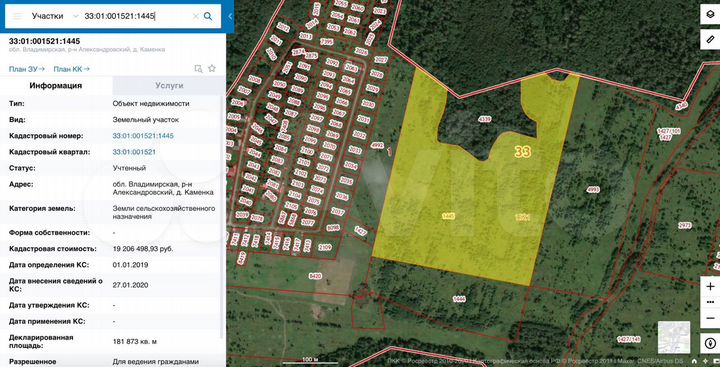Open the three-dots map options
Screen dimensions: 720x367
tap(710, 302)
